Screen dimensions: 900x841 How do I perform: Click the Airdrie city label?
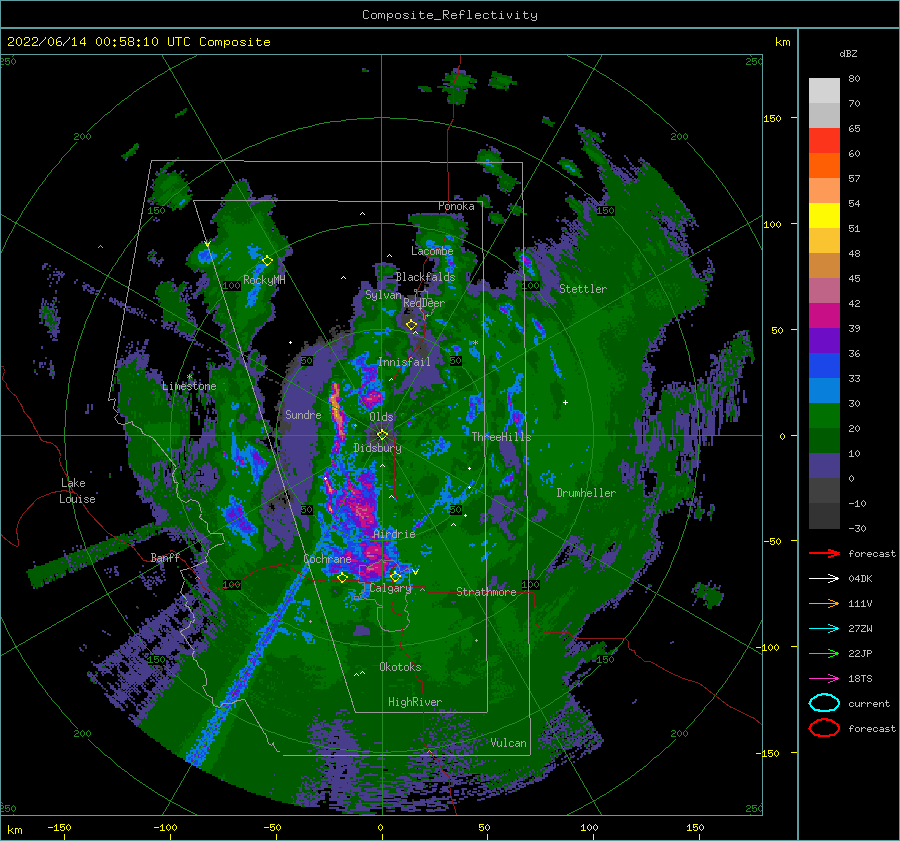[394, 534]
